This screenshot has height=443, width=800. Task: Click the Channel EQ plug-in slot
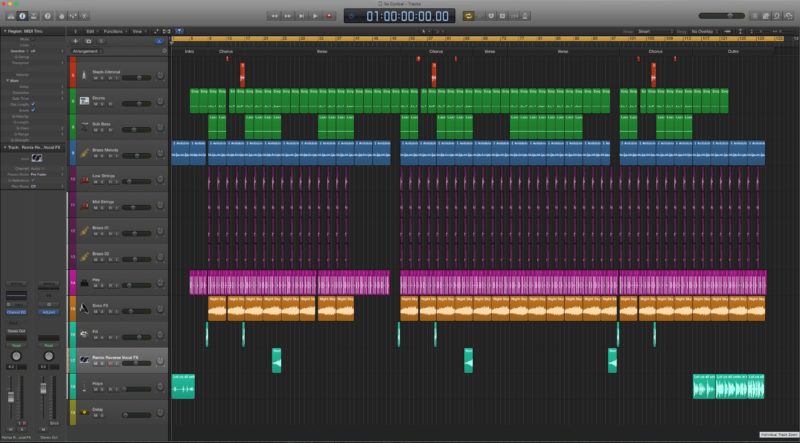(x=16, y=311)
